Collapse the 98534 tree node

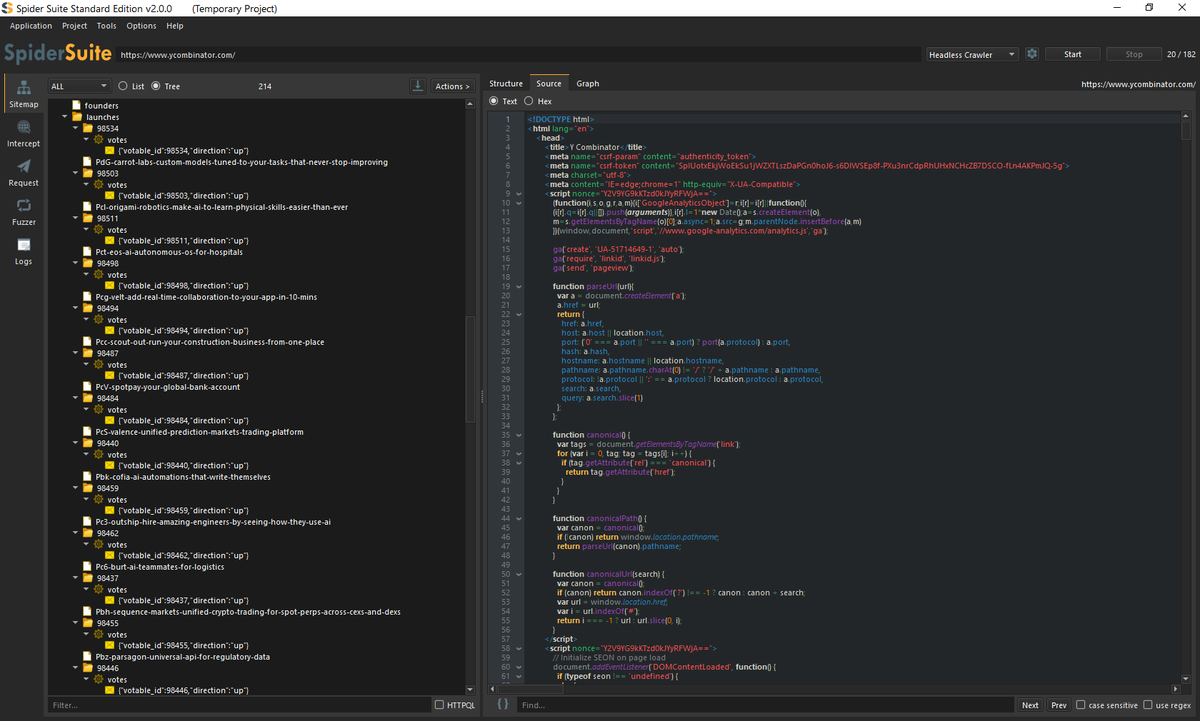click(75, 129)
